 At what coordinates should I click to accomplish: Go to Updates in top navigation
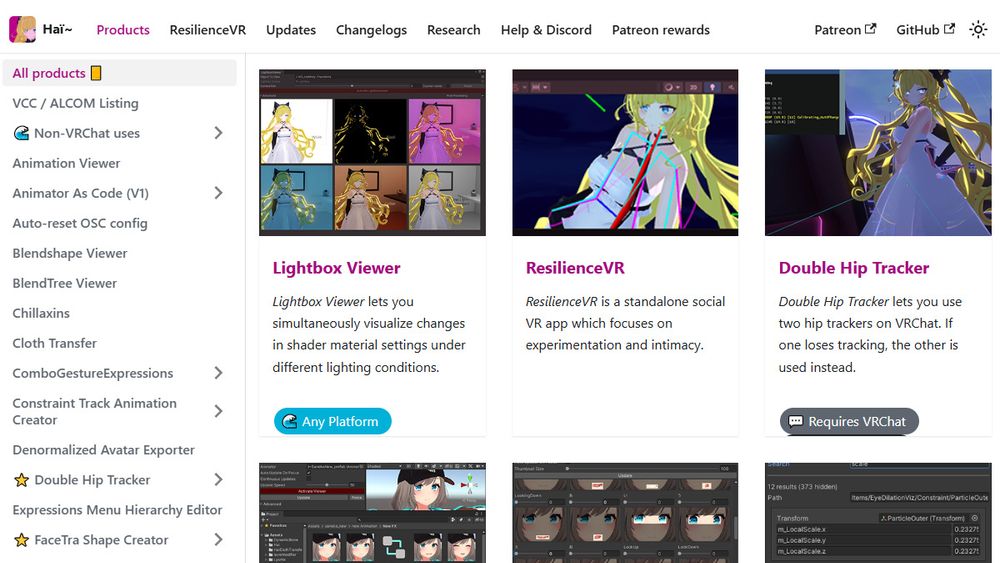tap(291, 30)
